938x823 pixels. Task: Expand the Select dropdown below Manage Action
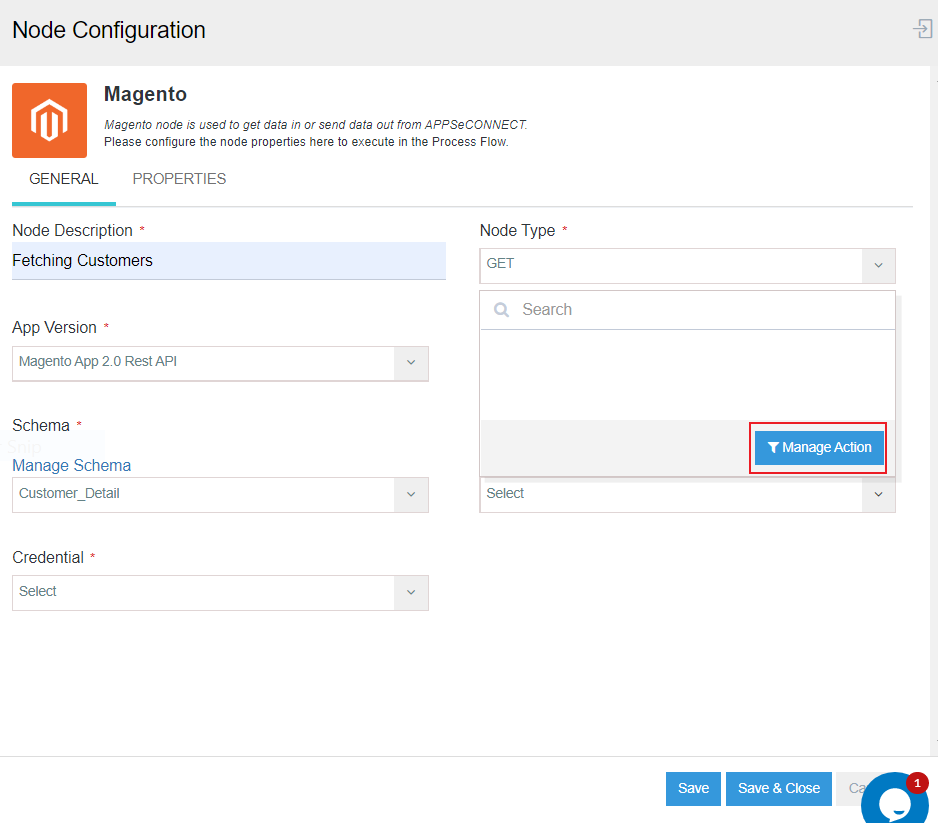click(878, 494)
